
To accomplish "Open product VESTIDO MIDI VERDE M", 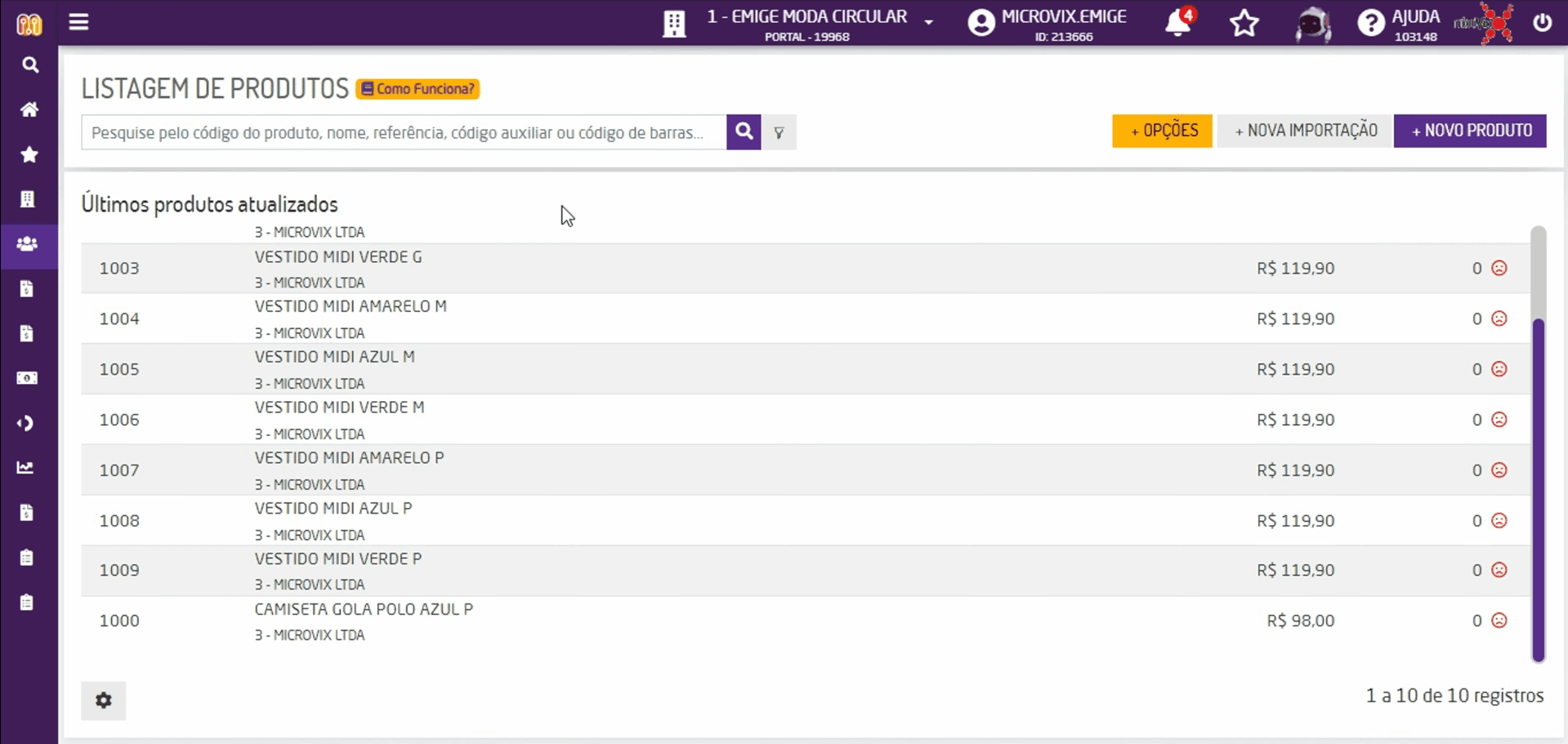I will 339,408.
